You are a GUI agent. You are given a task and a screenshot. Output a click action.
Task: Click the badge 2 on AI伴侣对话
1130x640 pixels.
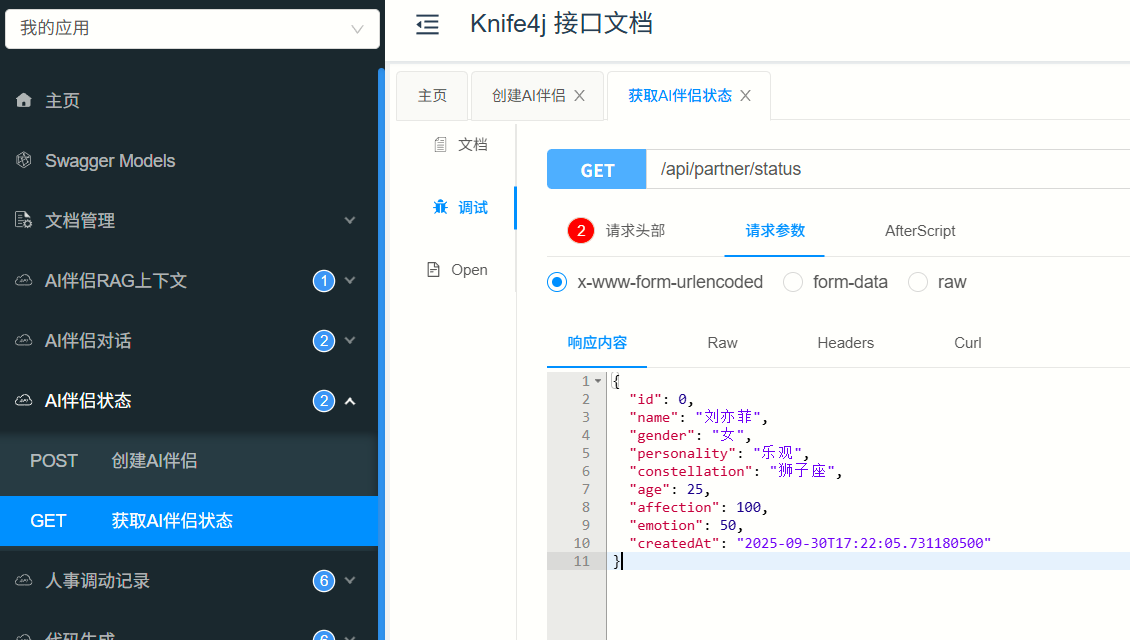click(324, 340)
